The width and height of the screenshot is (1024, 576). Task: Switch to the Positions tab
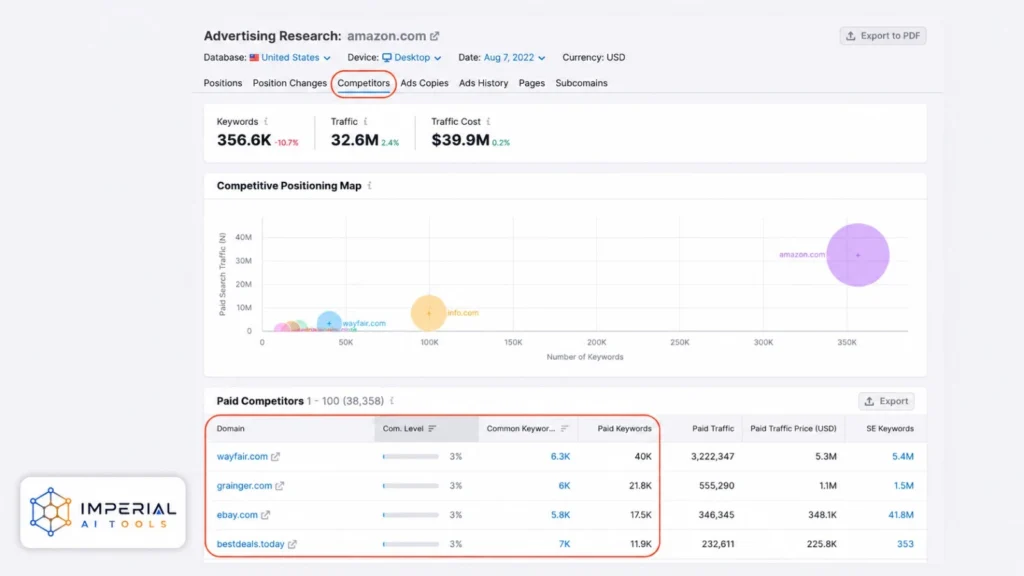(223, 83)
